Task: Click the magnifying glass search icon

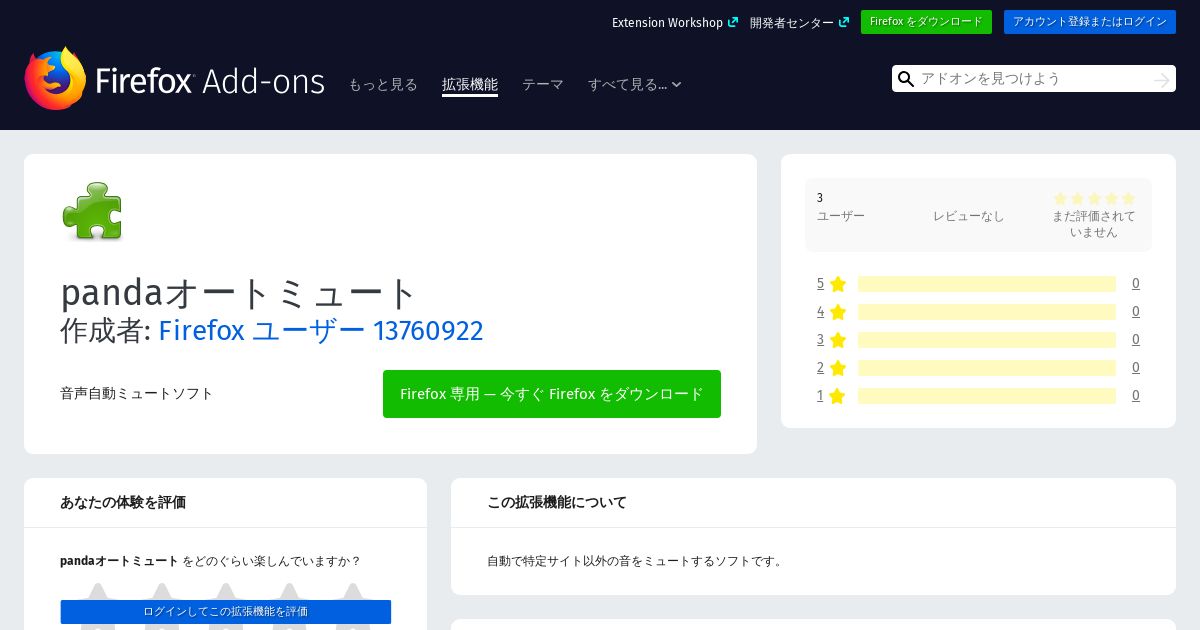Action: coord(906,79)
